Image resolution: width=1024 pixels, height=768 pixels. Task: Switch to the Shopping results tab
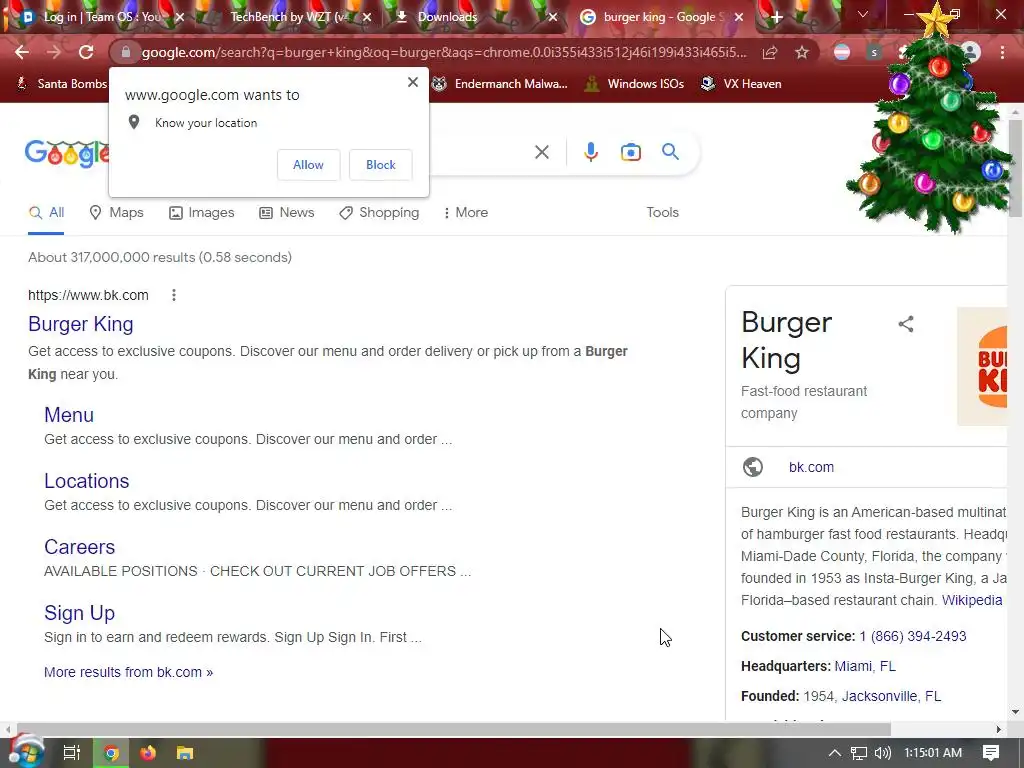[x=379, y=212]
